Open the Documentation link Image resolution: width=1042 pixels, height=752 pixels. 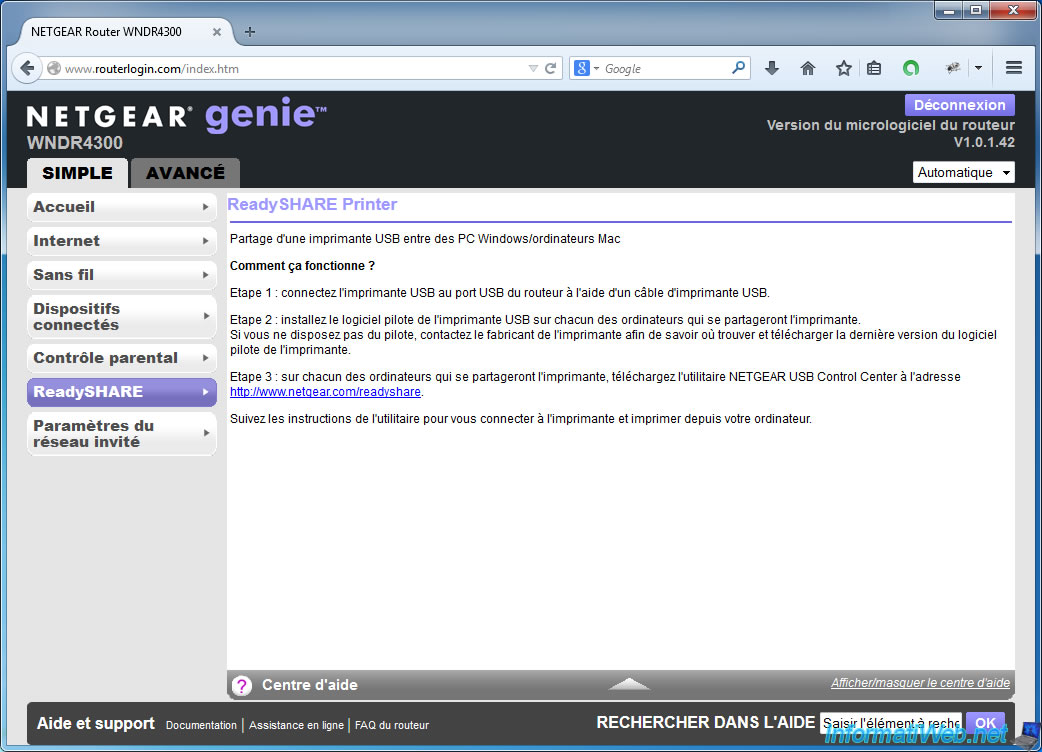tap(201, 725)
